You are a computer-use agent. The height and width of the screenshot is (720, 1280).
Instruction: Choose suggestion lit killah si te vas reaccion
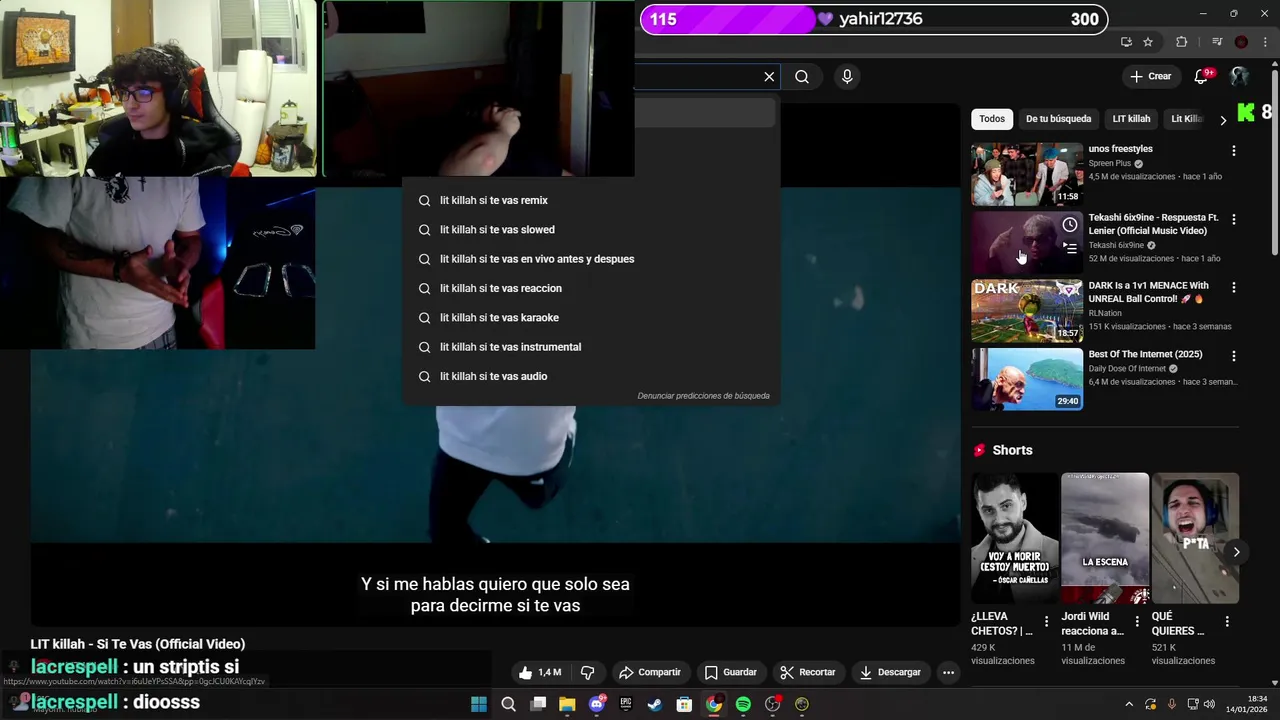point(590,288)
